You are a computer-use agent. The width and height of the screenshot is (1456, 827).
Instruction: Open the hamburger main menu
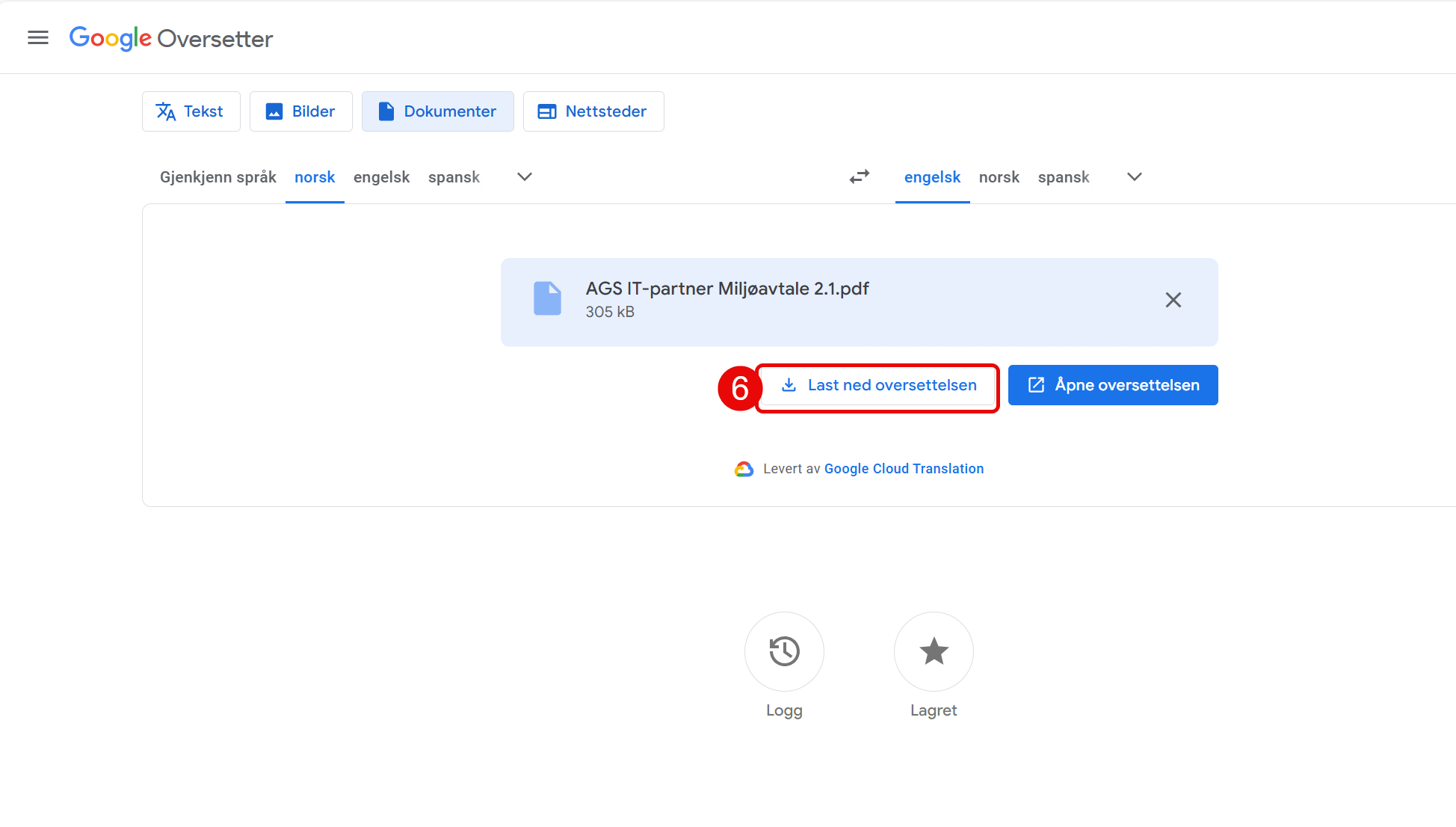tap(38, 37)
